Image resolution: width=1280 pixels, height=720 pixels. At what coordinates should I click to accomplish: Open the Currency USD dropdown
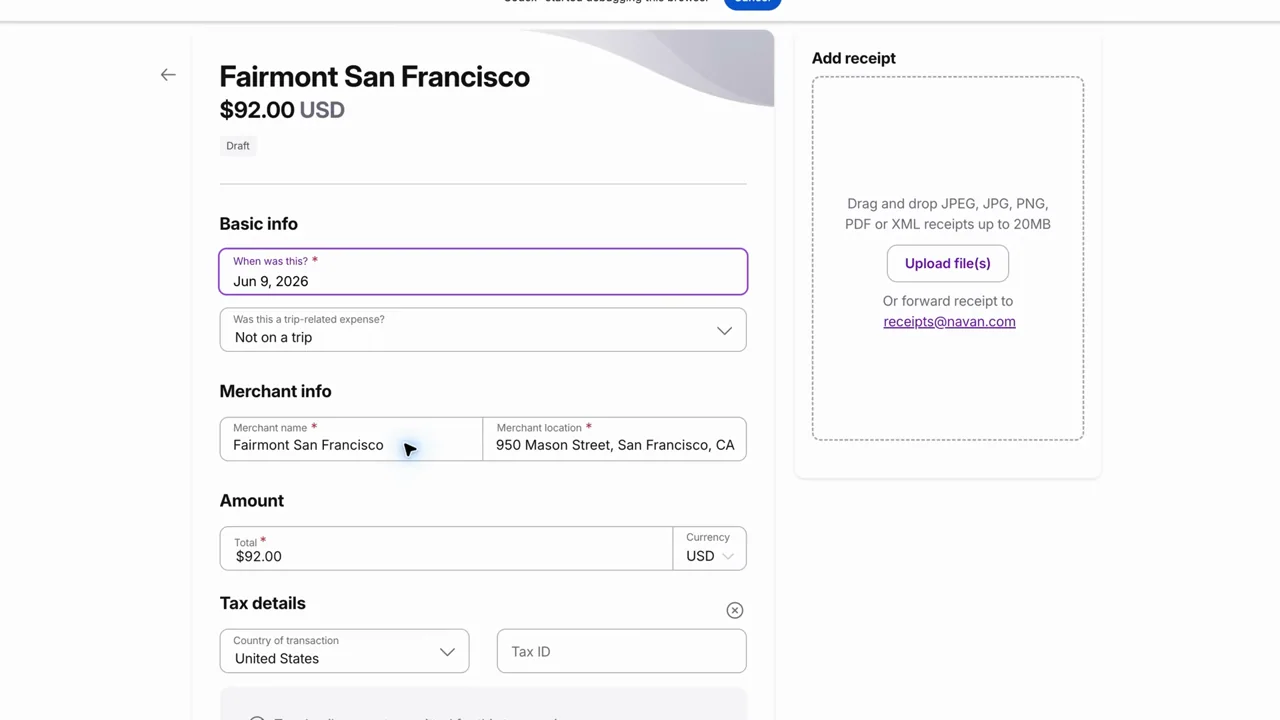coord(710,549)
